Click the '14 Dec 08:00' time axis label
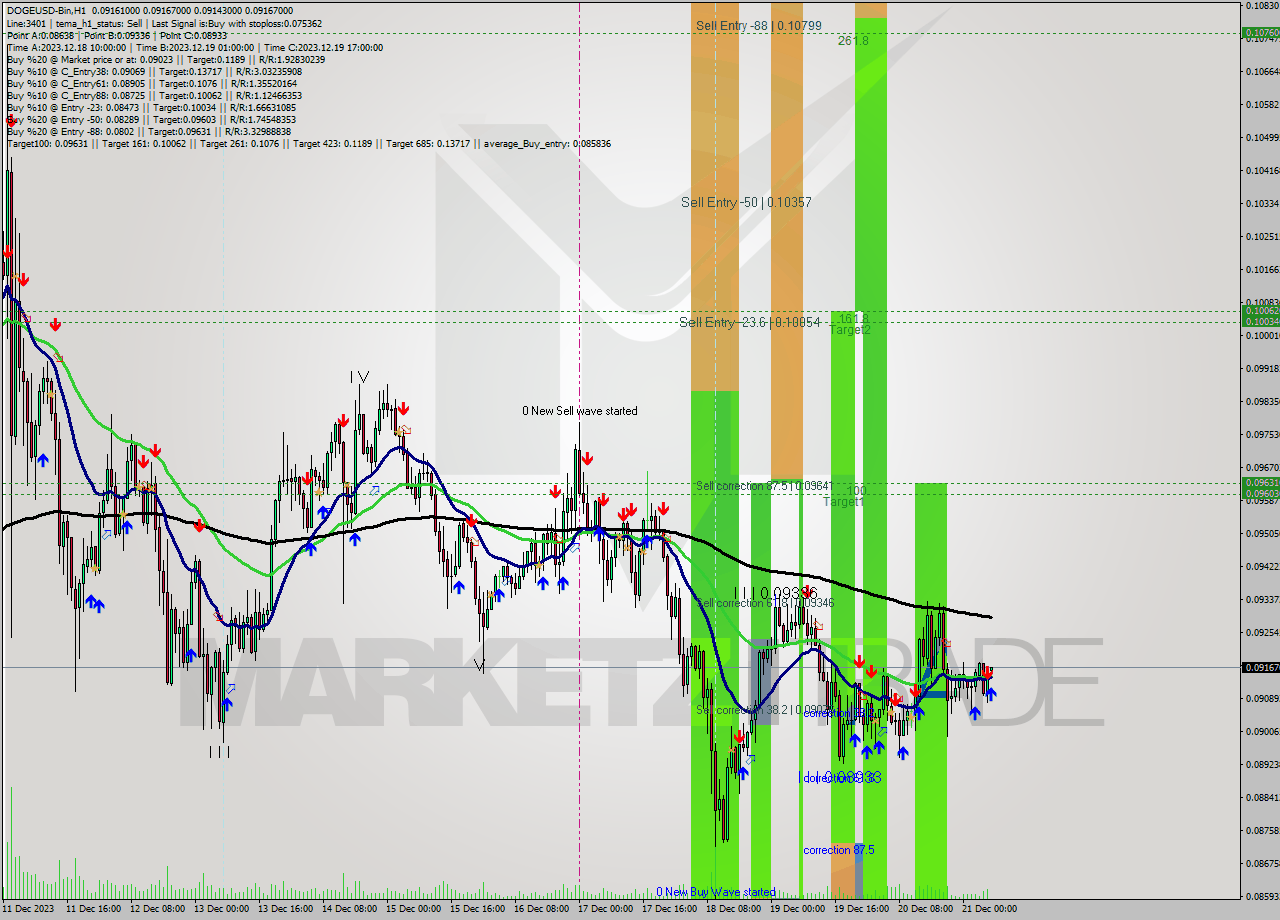 [350, 909]
